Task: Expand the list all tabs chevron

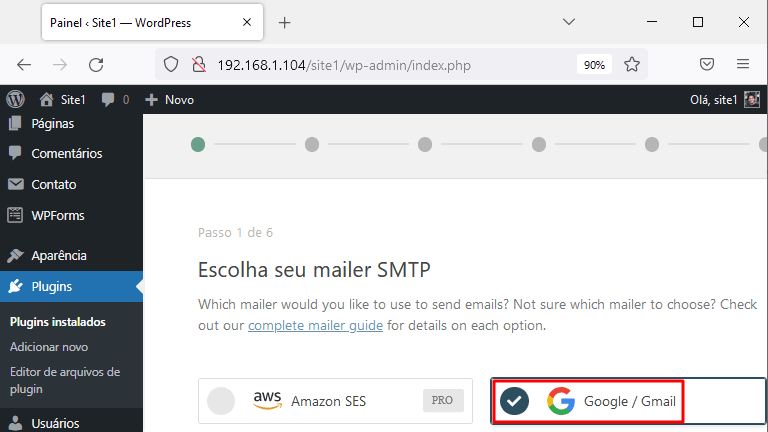Action: tap(569, 22)
